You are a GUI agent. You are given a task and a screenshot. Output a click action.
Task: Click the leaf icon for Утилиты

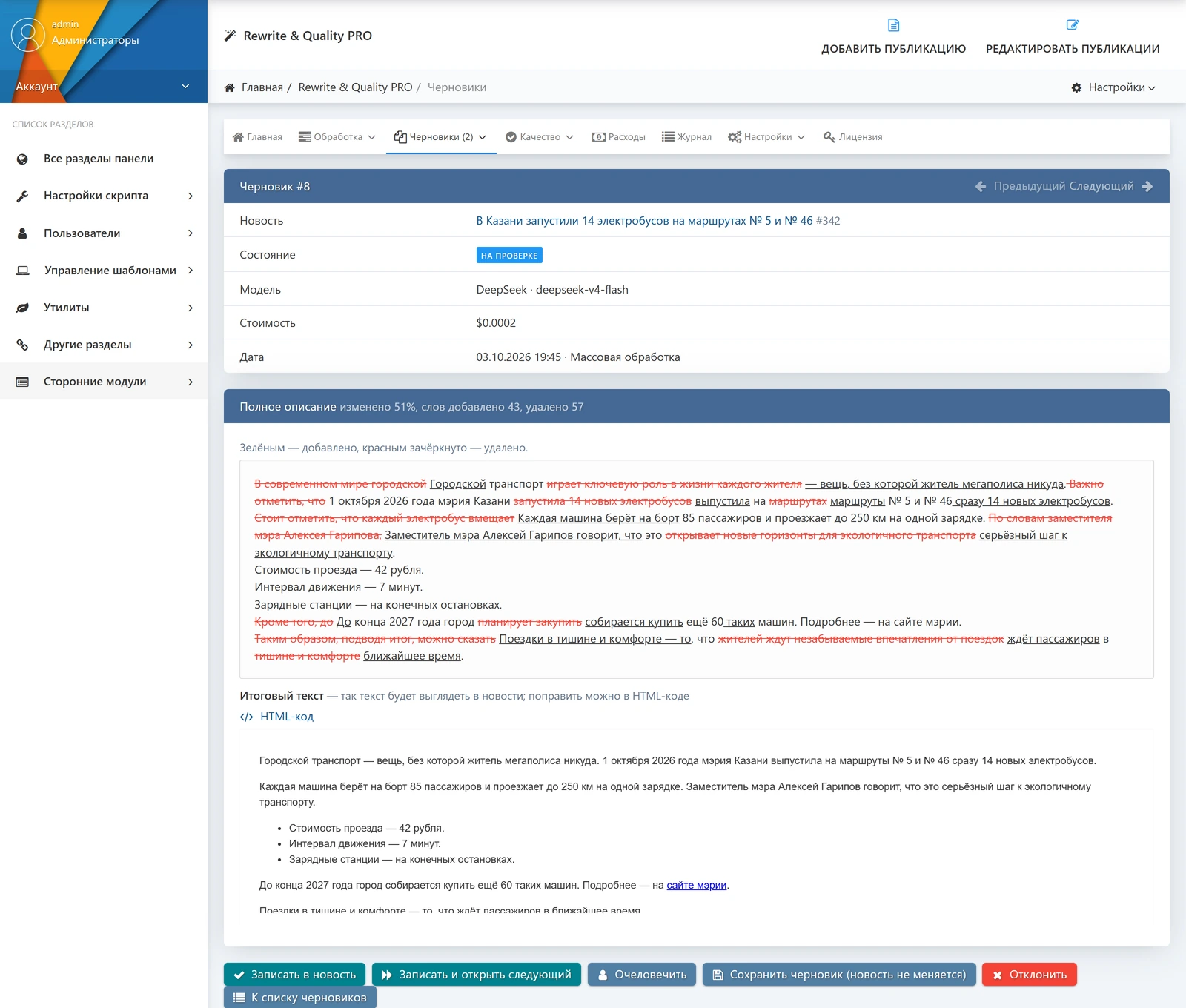22,308
